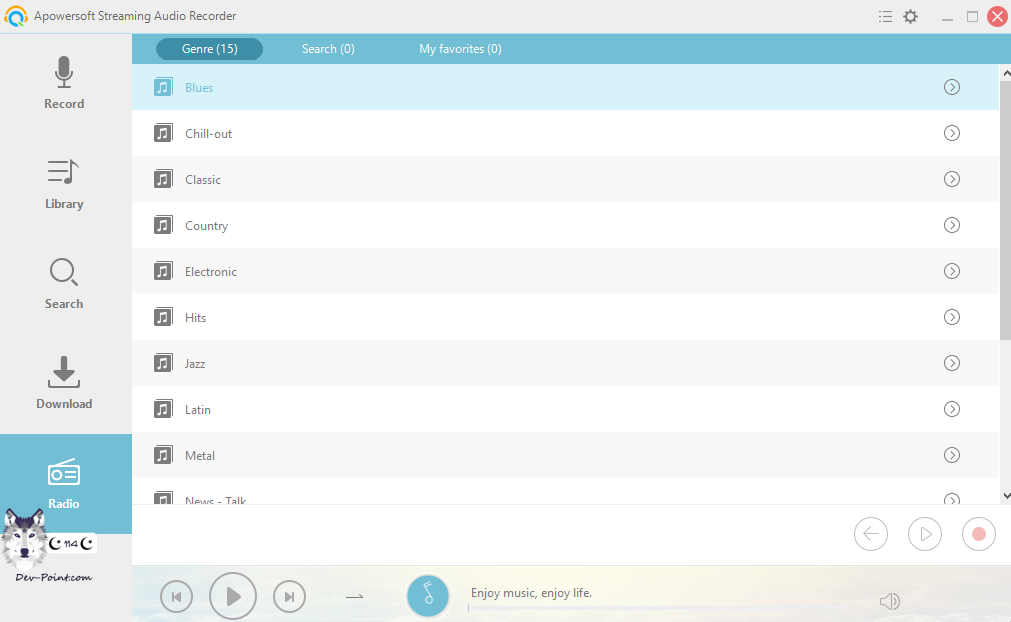Open the Record section in sidebar

(64, 83)
